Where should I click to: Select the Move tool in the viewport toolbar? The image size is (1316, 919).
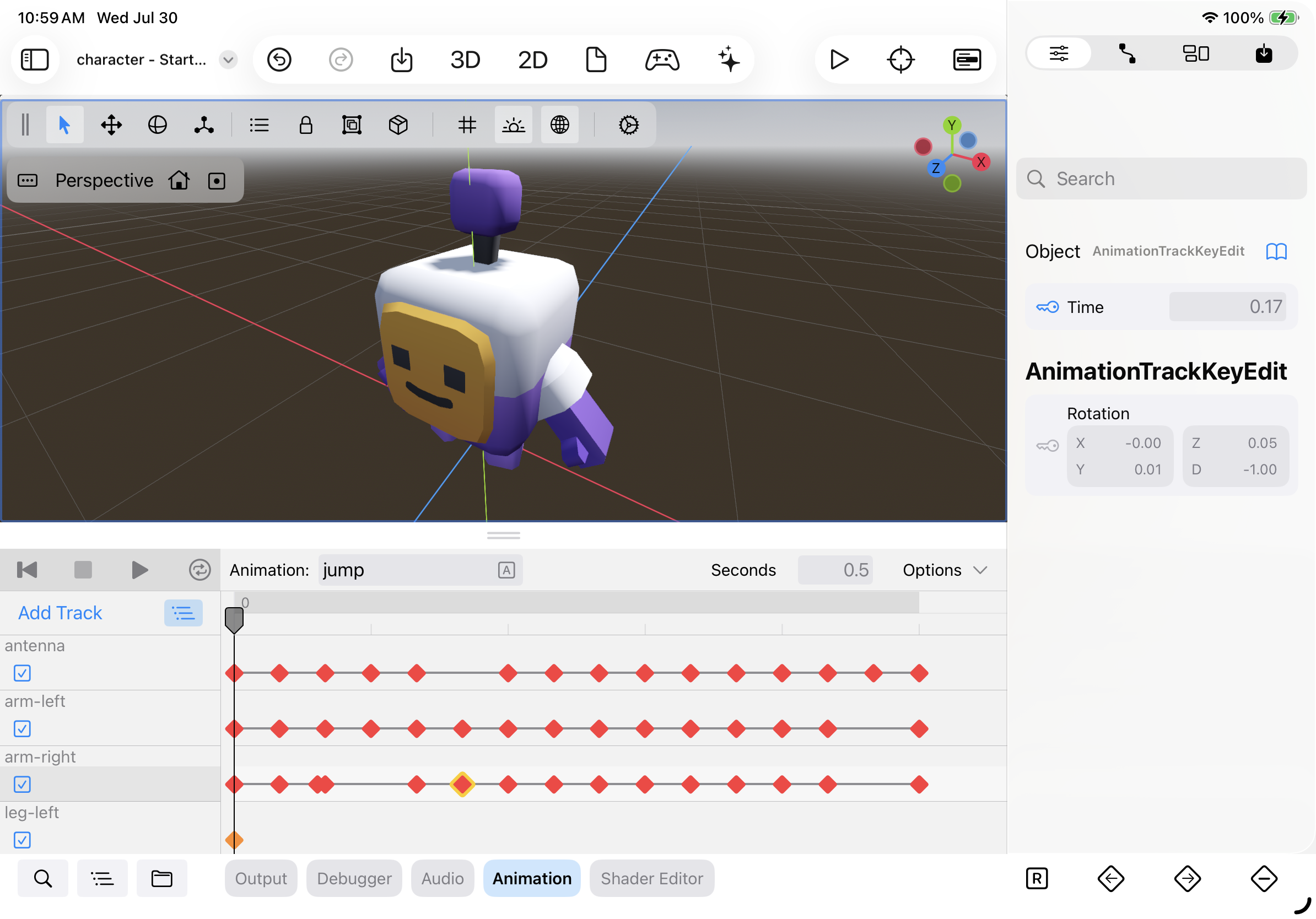(111, 125)
